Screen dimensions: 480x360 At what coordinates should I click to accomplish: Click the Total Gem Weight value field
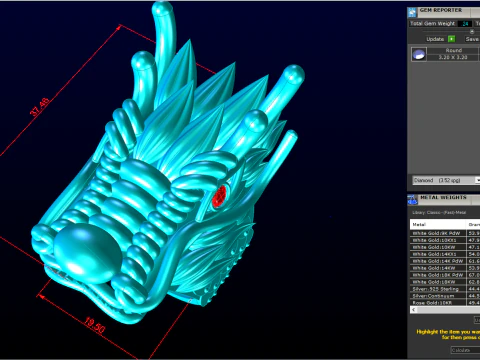465,24
